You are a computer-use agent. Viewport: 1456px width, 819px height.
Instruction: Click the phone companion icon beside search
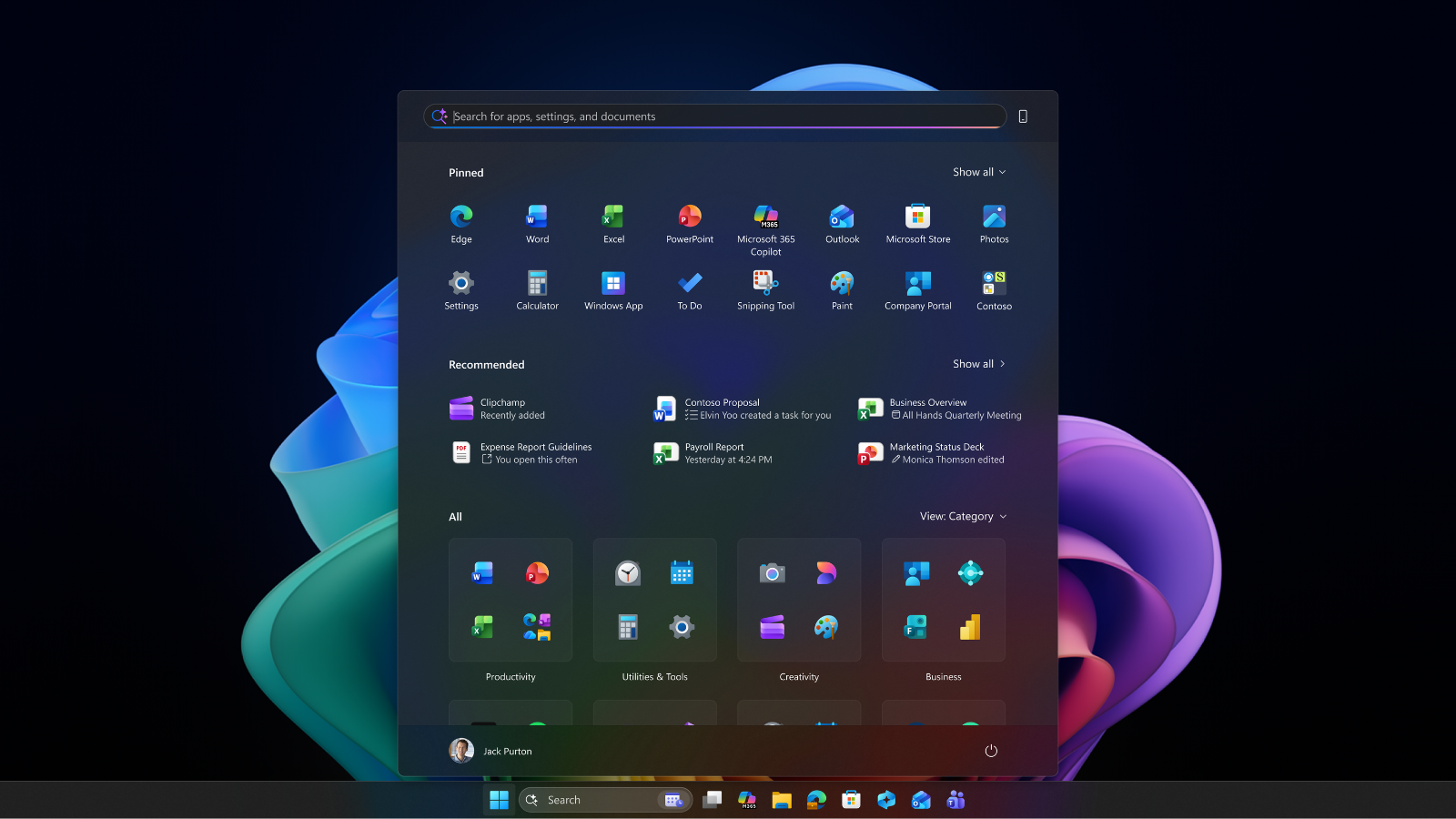(1023, 116)
